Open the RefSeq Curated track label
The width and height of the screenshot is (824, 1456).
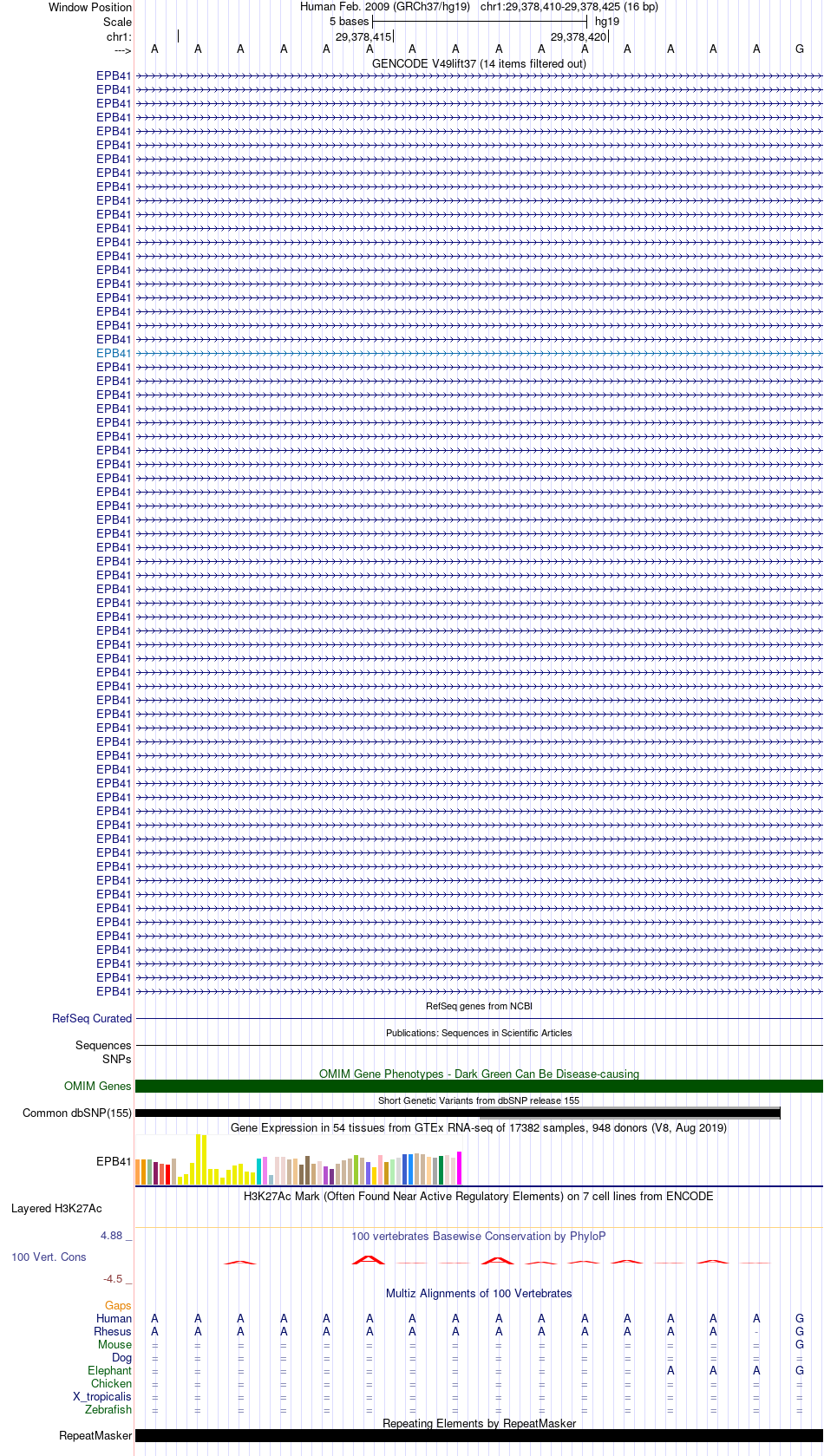[x=92, y=1018]
